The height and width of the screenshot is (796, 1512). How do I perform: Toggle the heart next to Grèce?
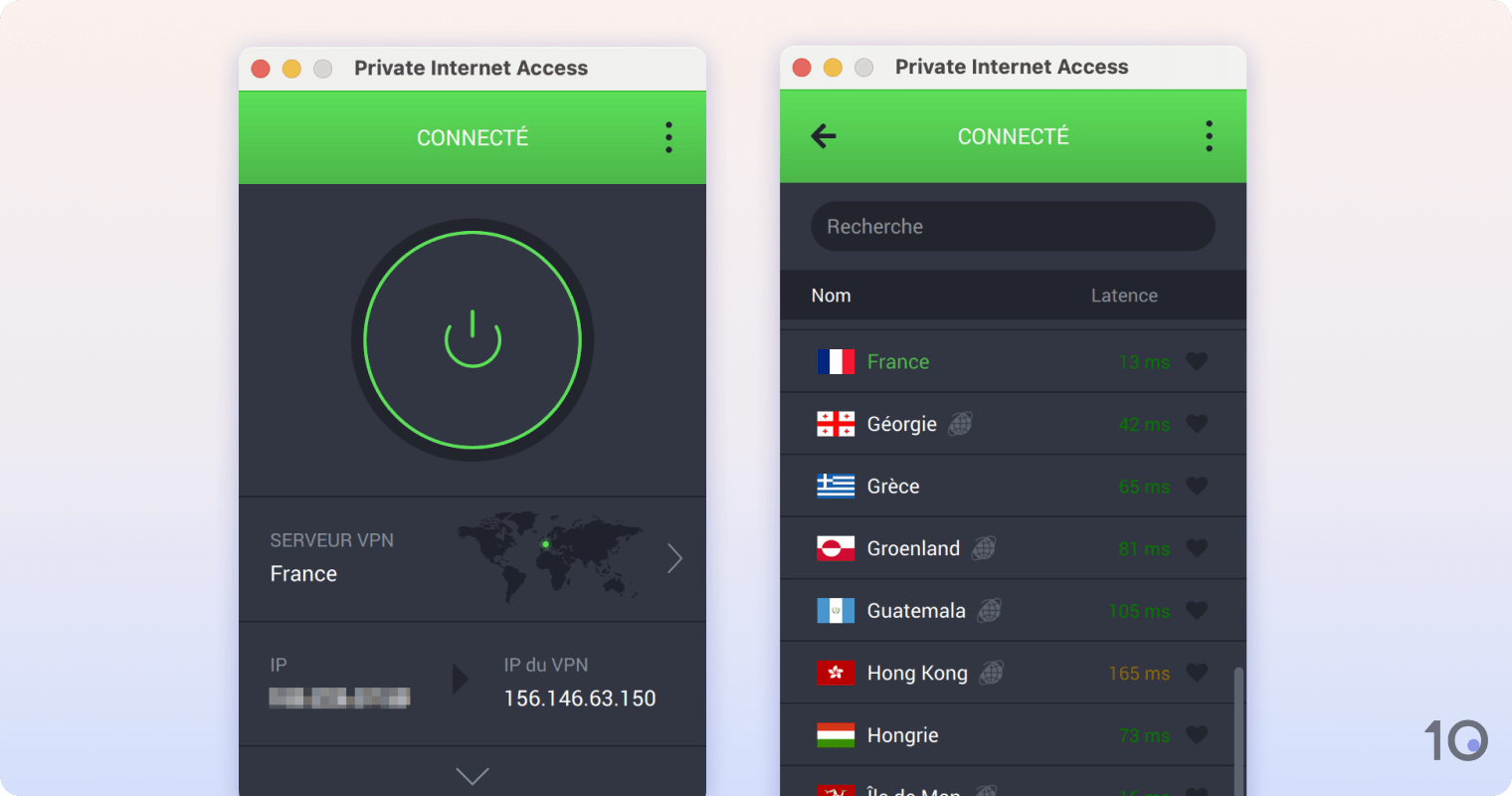(x=1197, y=486)
